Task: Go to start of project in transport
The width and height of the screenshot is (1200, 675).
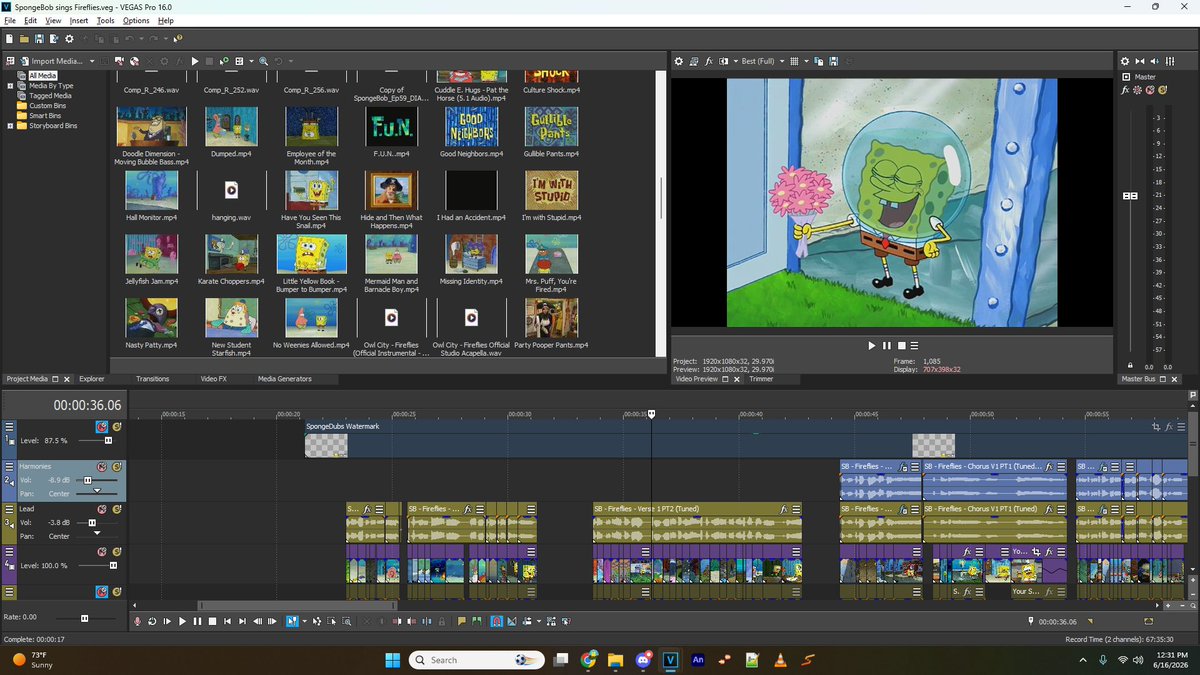Action: pos(227,621)
